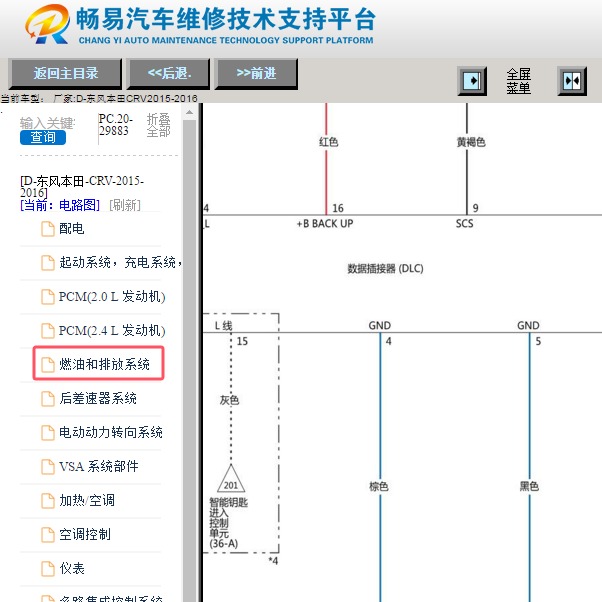Click [当前：电路图] link
The width and height of the screenshot is (602, 602).
[60, 205]
